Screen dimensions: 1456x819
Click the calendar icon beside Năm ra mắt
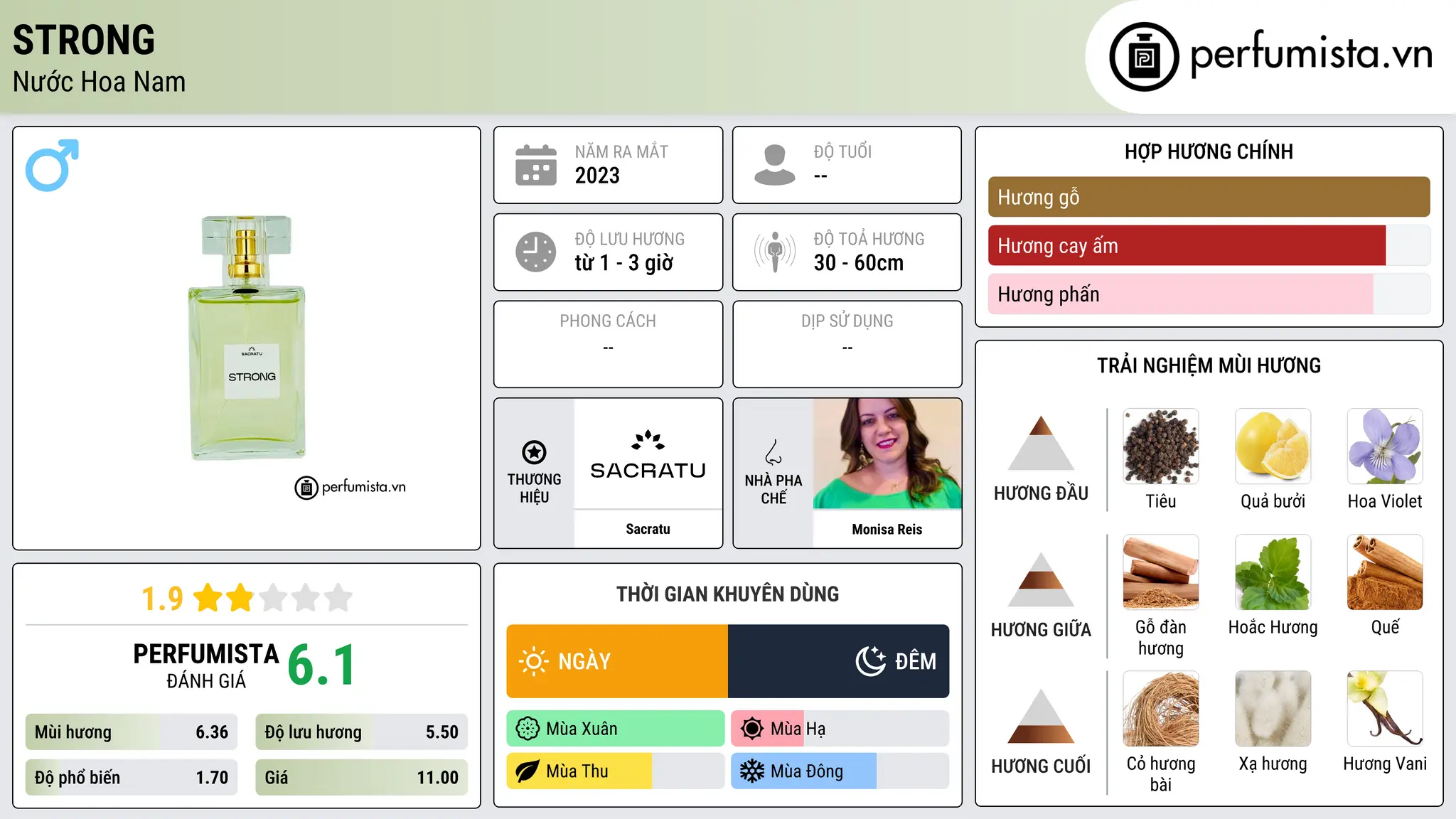click(x=536, y=165)
